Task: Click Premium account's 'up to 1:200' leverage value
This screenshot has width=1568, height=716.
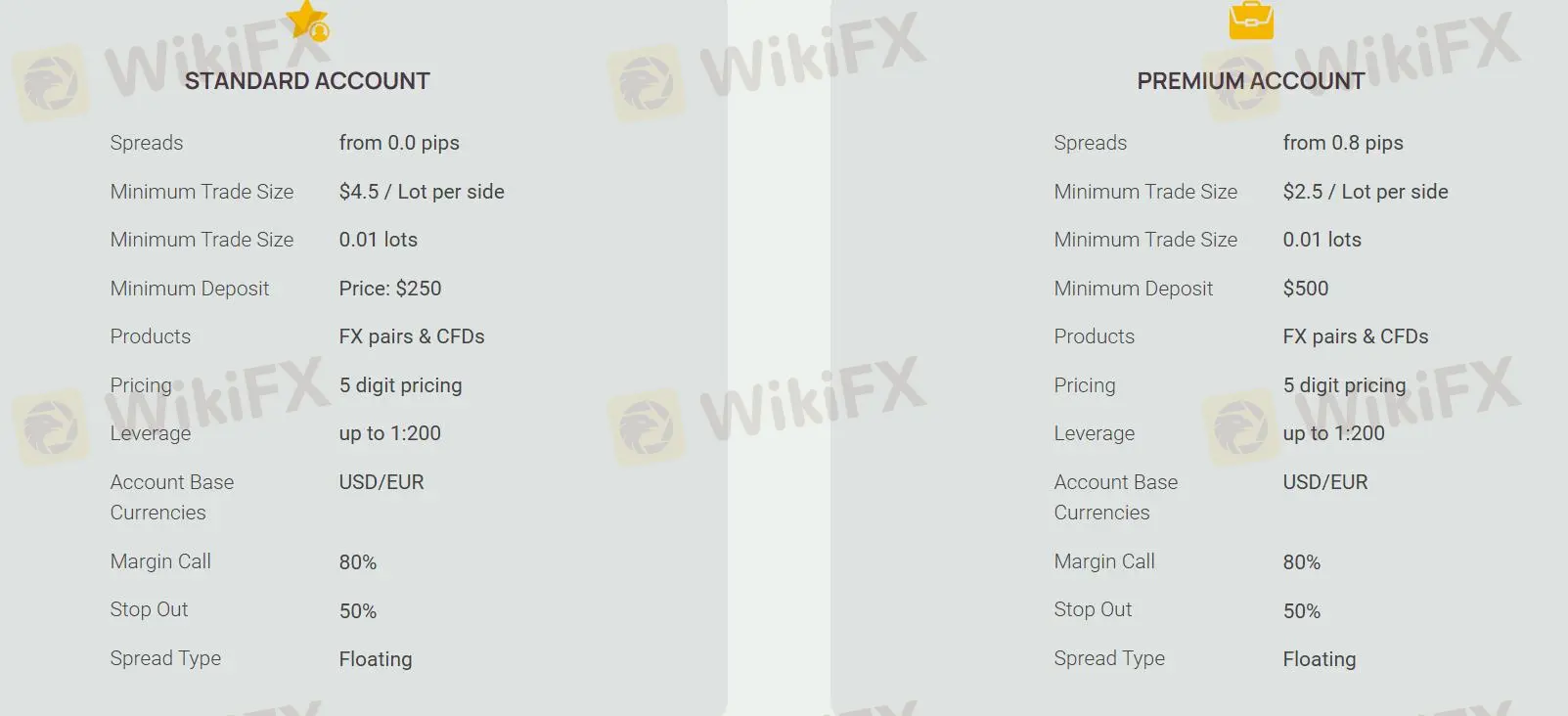Action: [x=1334, y=433]
